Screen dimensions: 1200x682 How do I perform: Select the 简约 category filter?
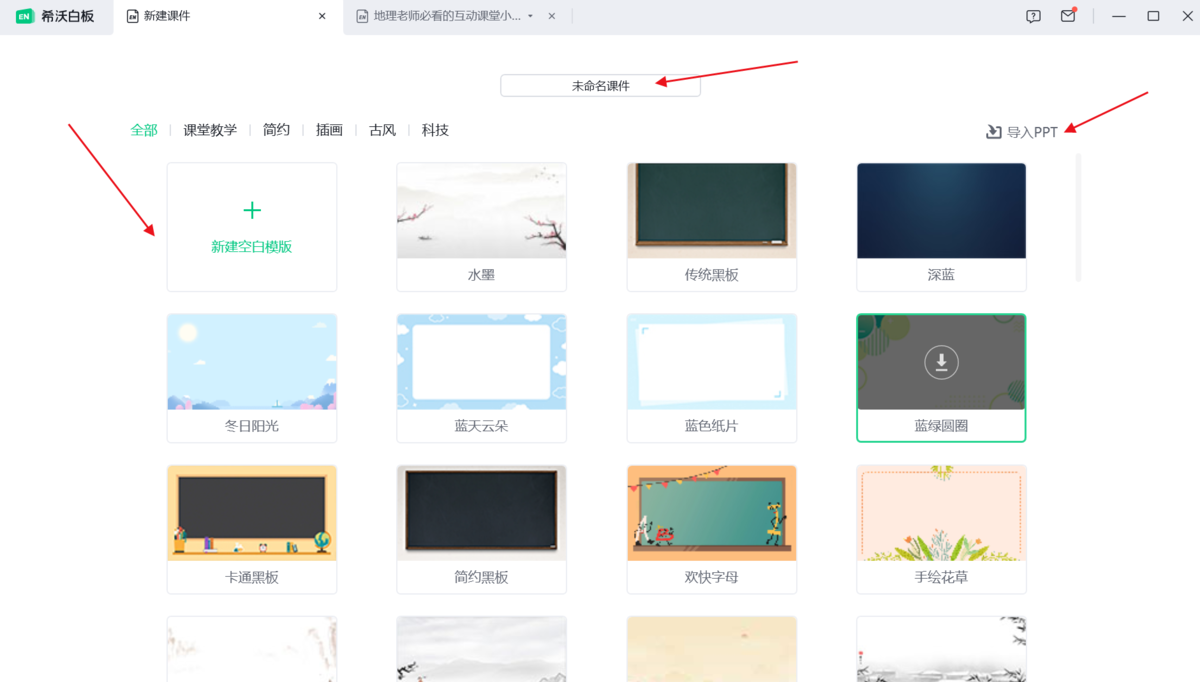(276, 130)
